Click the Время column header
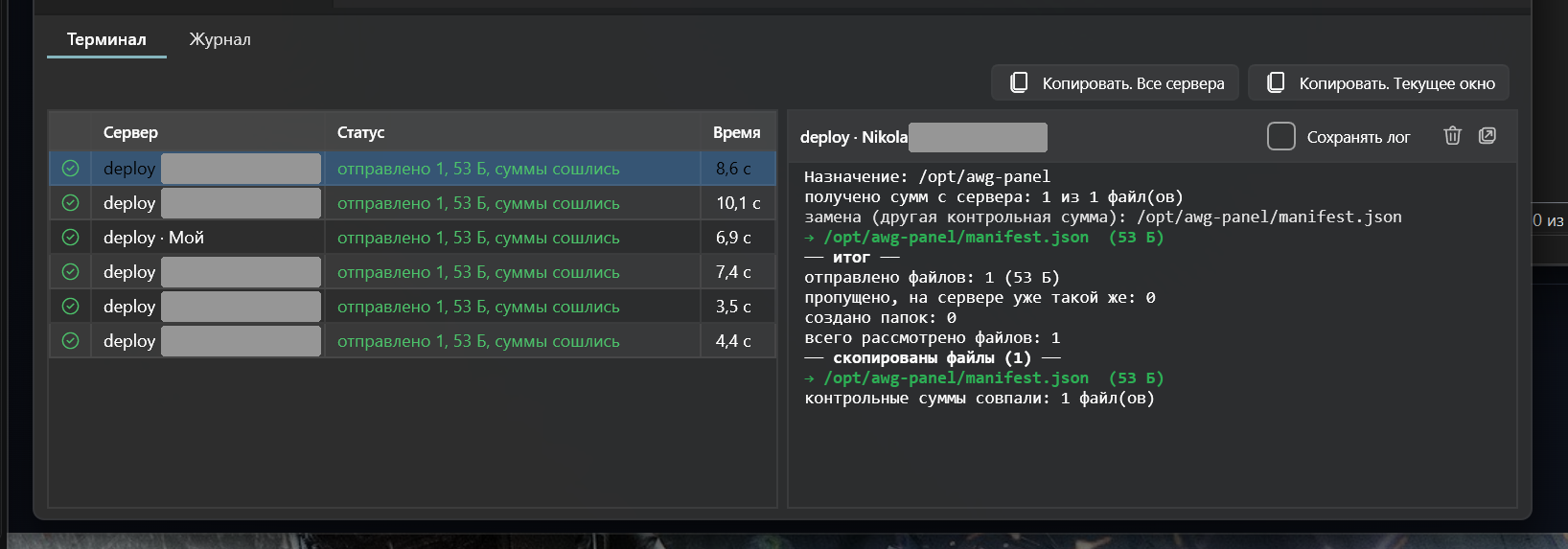 737,132
